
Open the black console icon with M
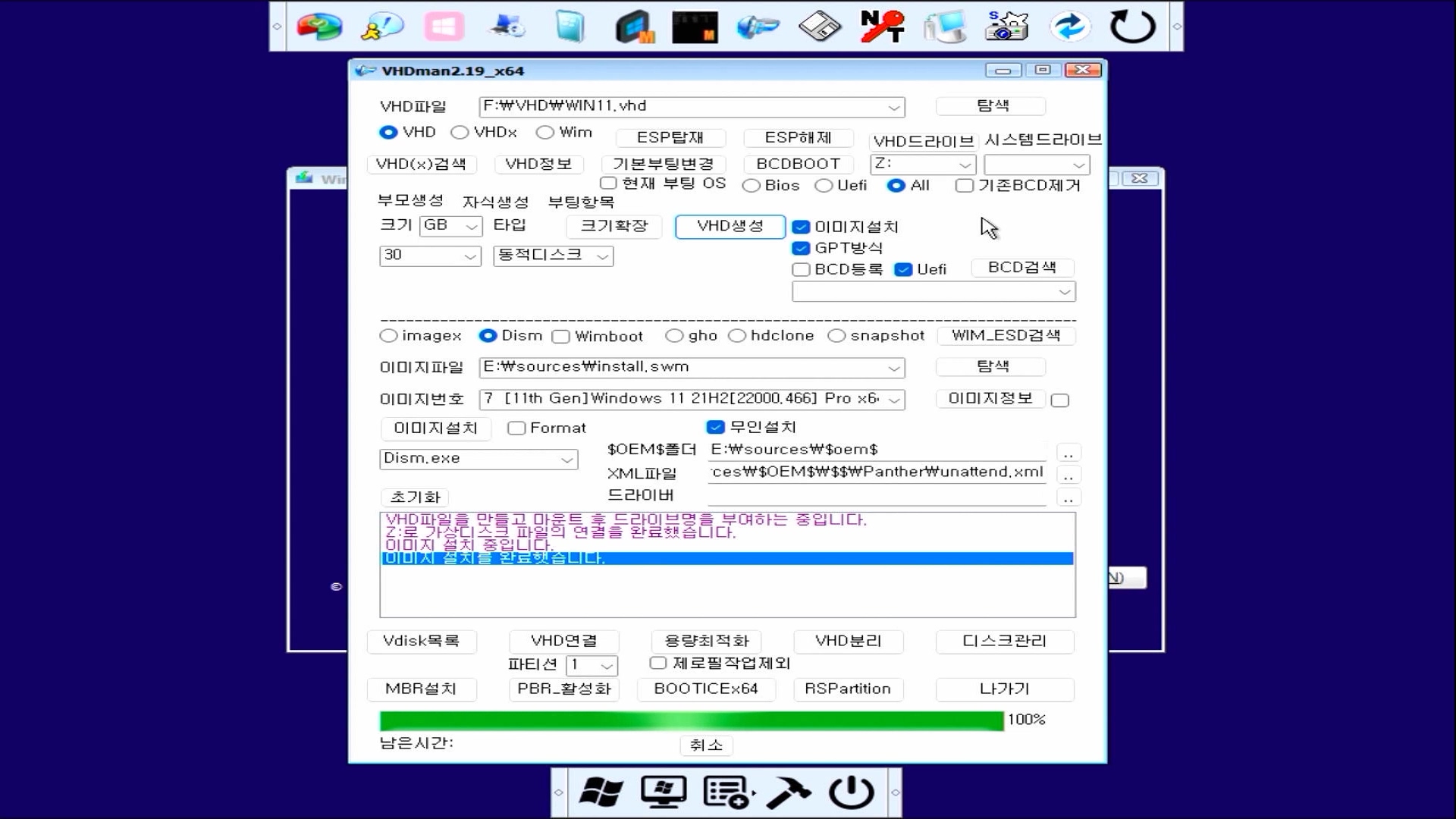(695, 27)
